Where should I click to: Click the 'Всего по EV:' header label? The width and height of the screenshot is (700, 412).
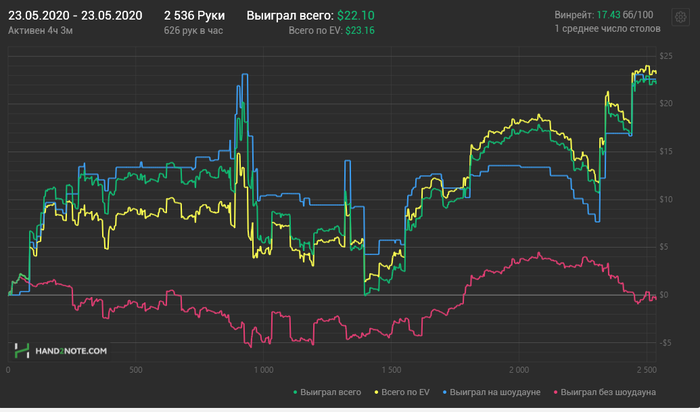(x=316, y=31)
